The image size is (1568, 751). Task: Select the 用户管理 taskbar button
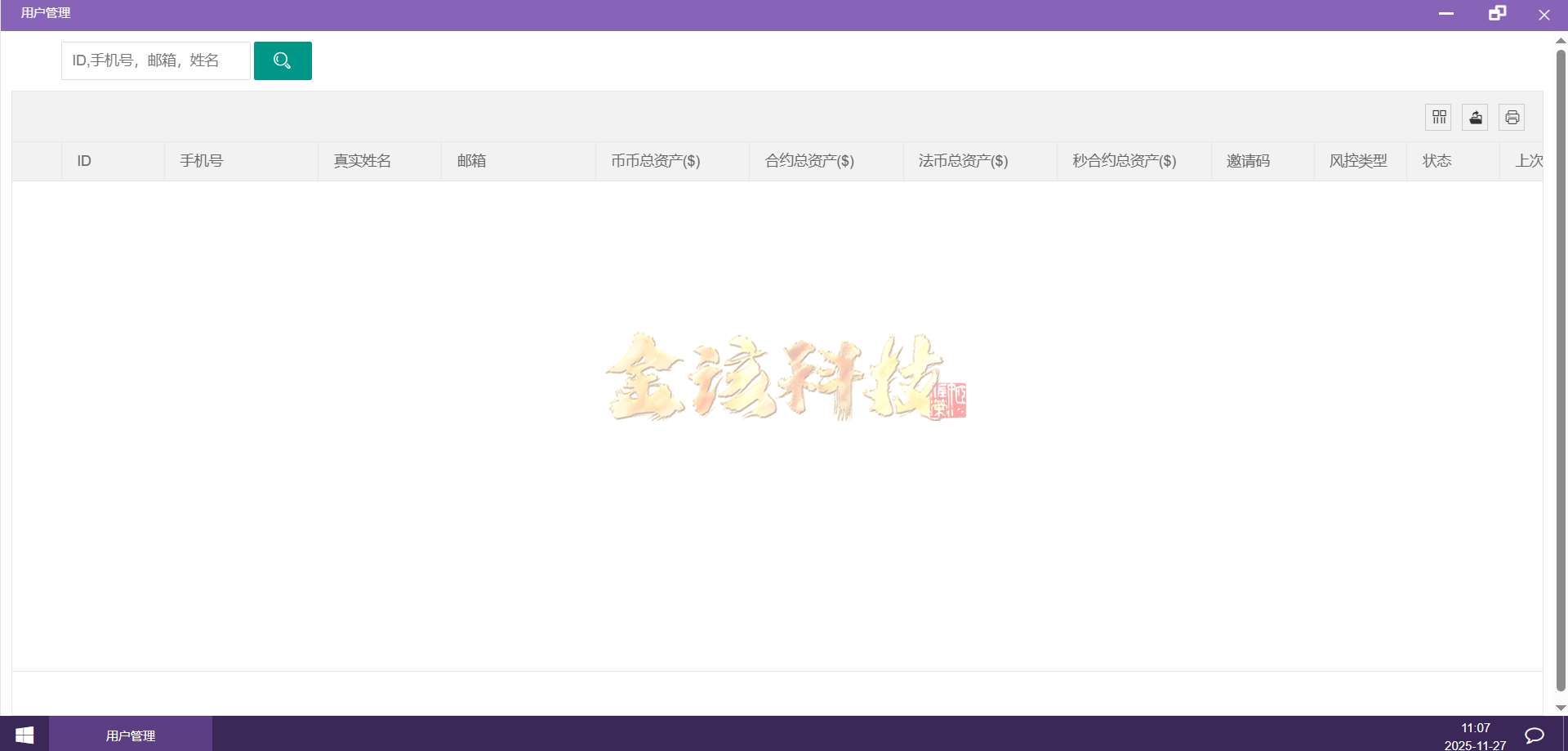pyautogui.click(x=130, y=734)
